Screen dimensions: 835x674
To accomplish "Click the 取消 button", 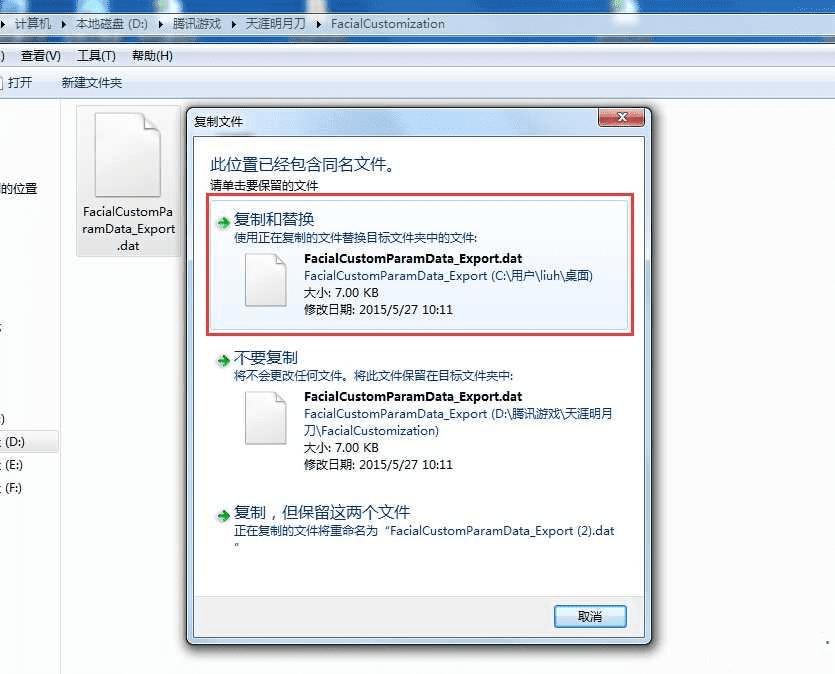I will pyautogui.click(x=590, y=617).
